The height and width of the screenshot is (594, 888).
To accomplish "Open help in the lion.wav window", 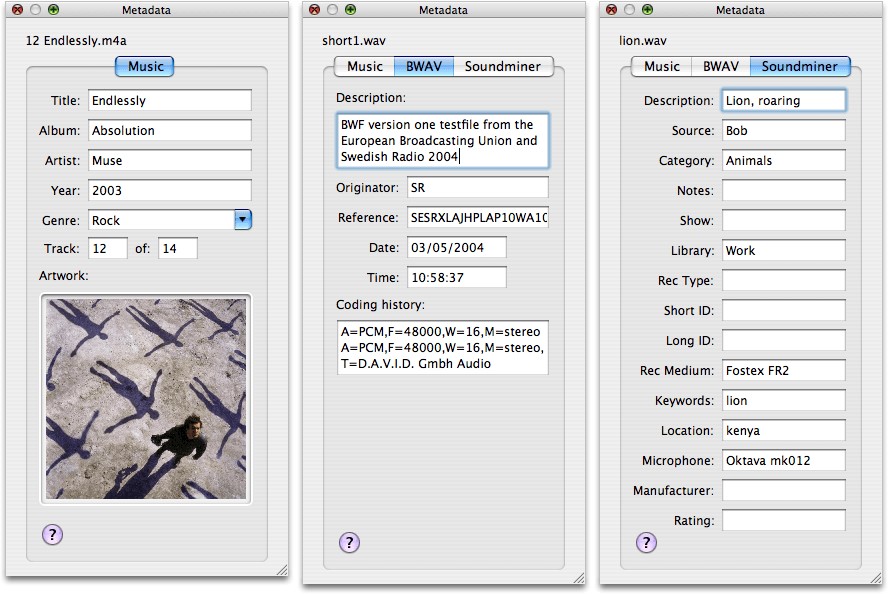I will [646, 542].
